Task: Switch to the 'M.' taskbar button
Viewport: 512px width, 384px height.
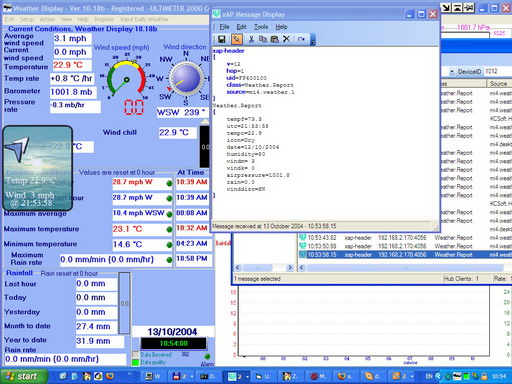Action: 317,376
